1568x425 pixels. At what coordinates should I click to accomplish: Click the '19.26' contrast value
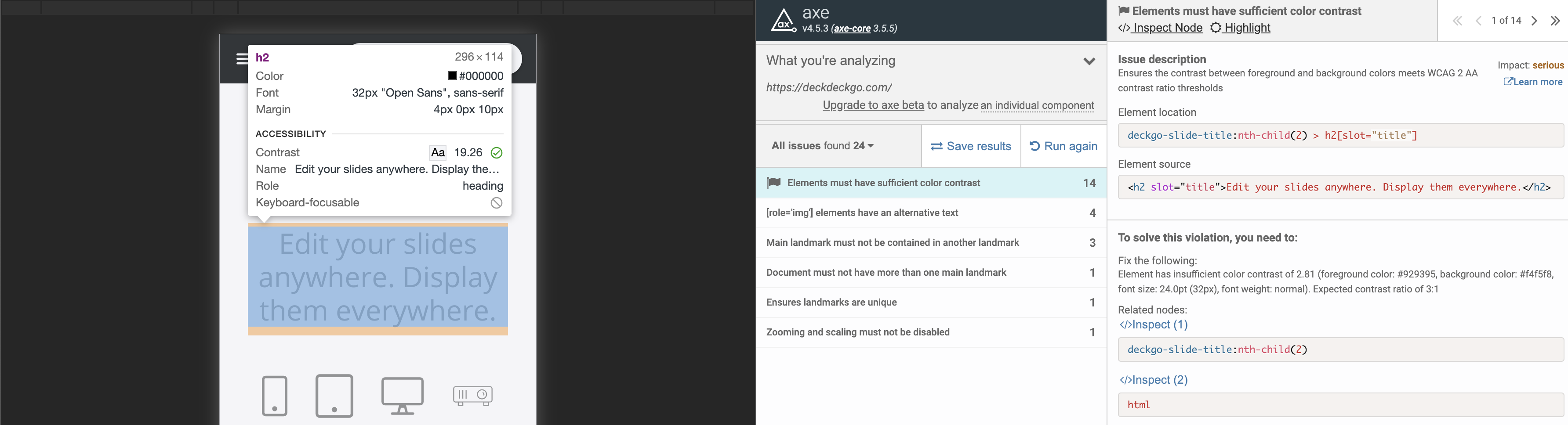(468, 153)
